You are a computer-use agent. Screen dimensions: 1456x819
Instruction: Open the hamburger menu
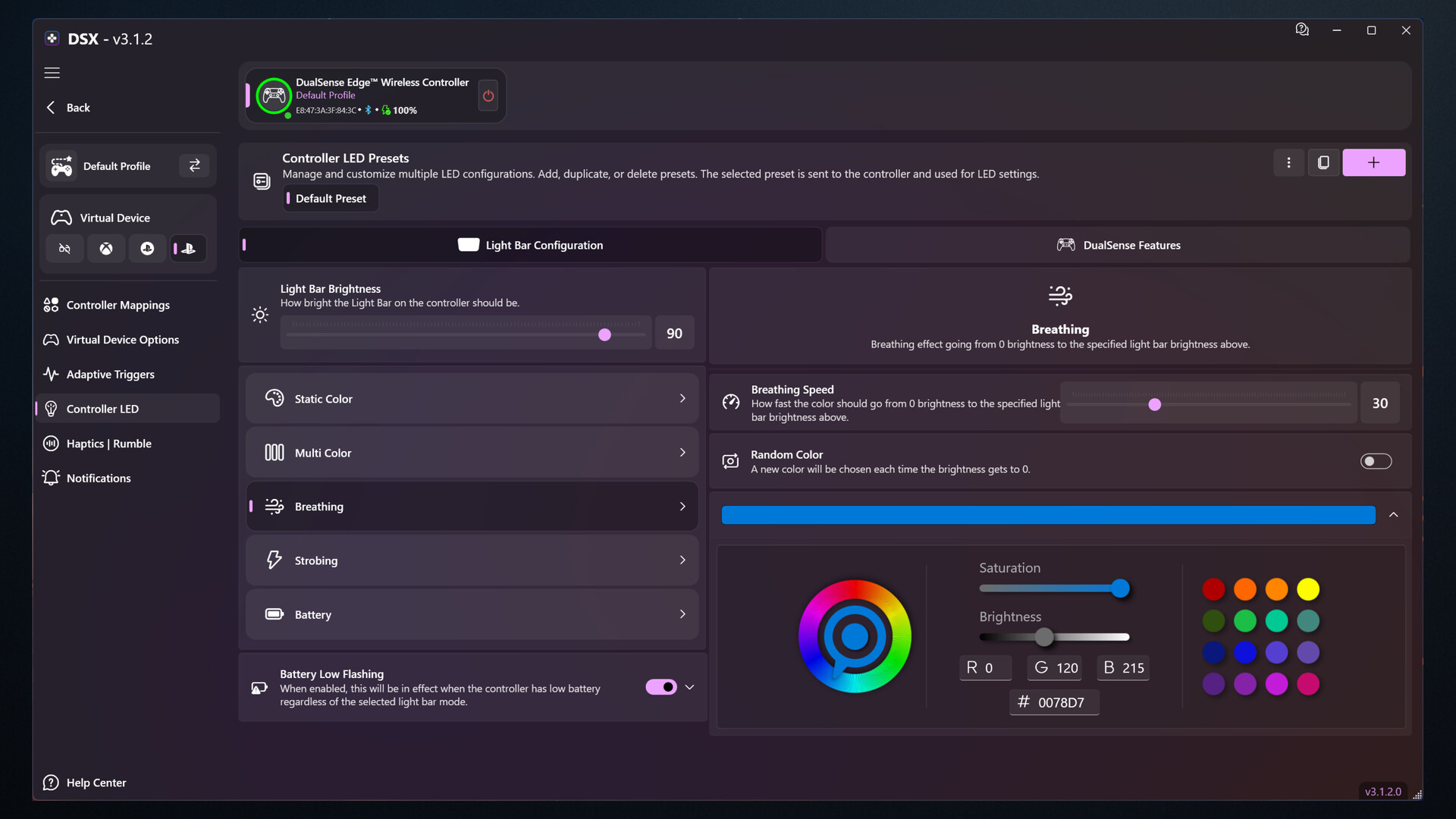point(52,73)
